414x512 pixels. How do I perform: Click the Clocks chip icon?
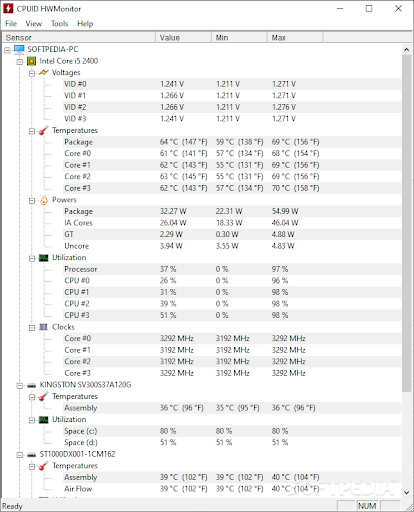coord(44,327)
